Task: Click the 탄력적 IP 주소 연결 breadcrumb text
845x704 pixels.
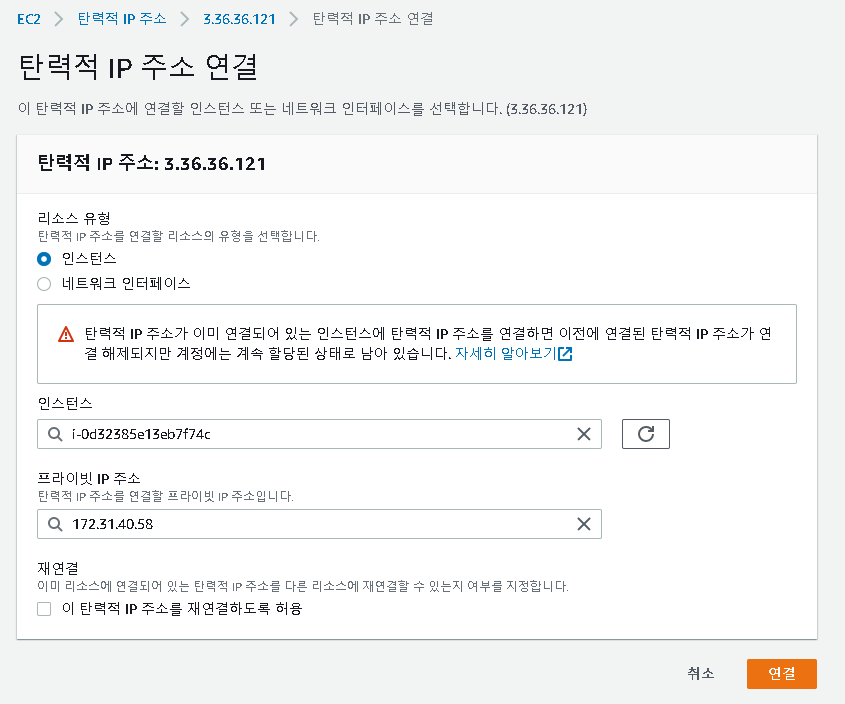Action: (373, 19)
